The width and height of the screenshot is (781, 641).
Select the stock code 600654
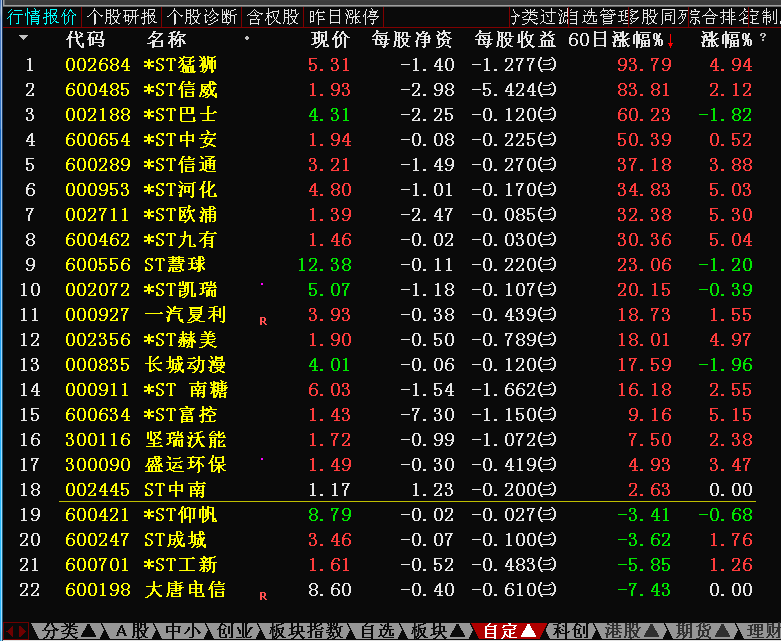98,140
